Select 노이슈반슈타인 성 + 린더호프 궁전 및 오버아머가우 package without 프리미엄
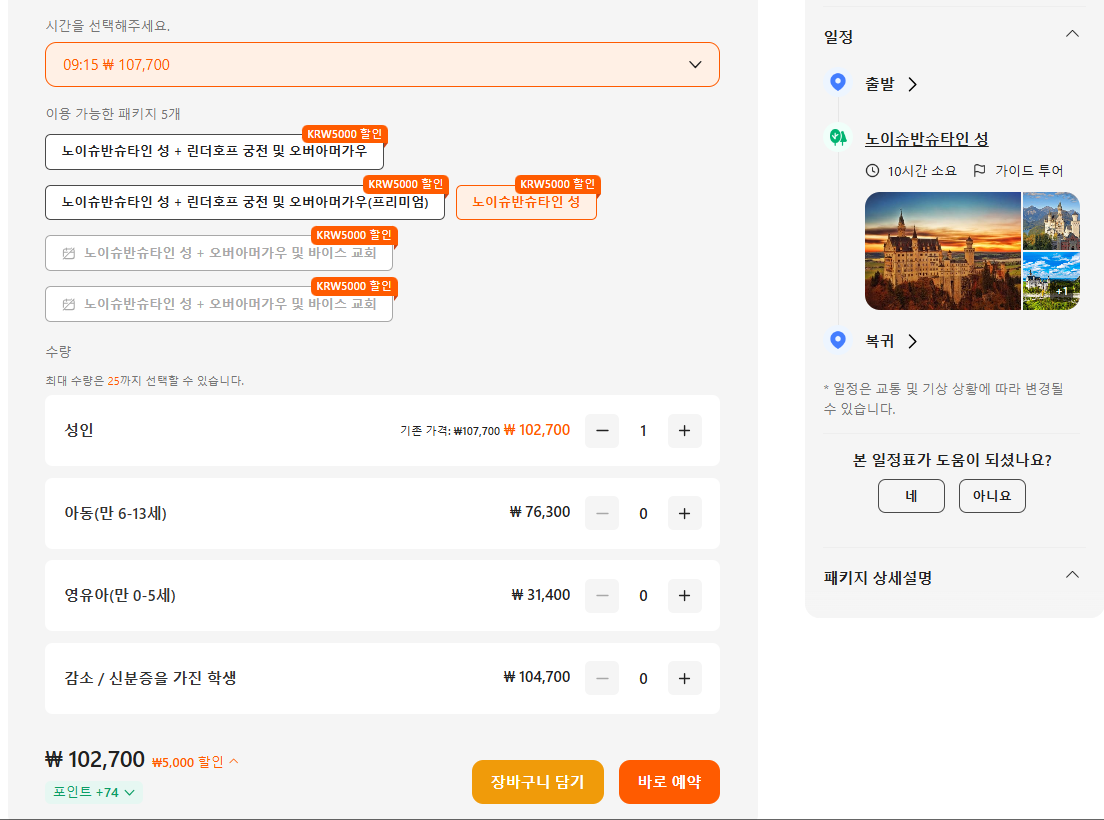The image size is (1104, 820). 214,152
